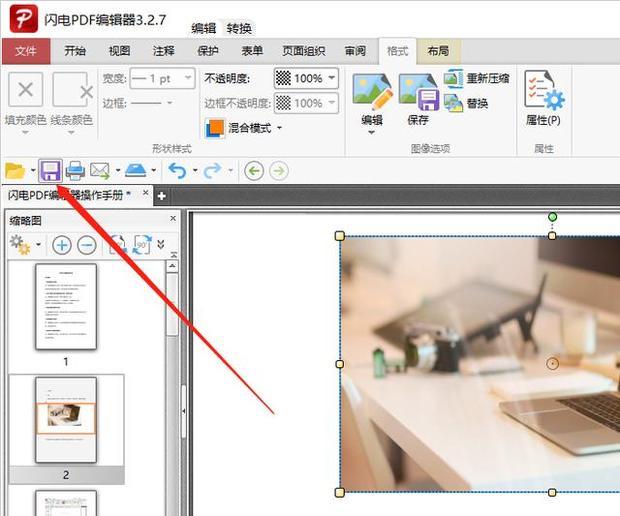Redo the last undone action

[213, 171]
